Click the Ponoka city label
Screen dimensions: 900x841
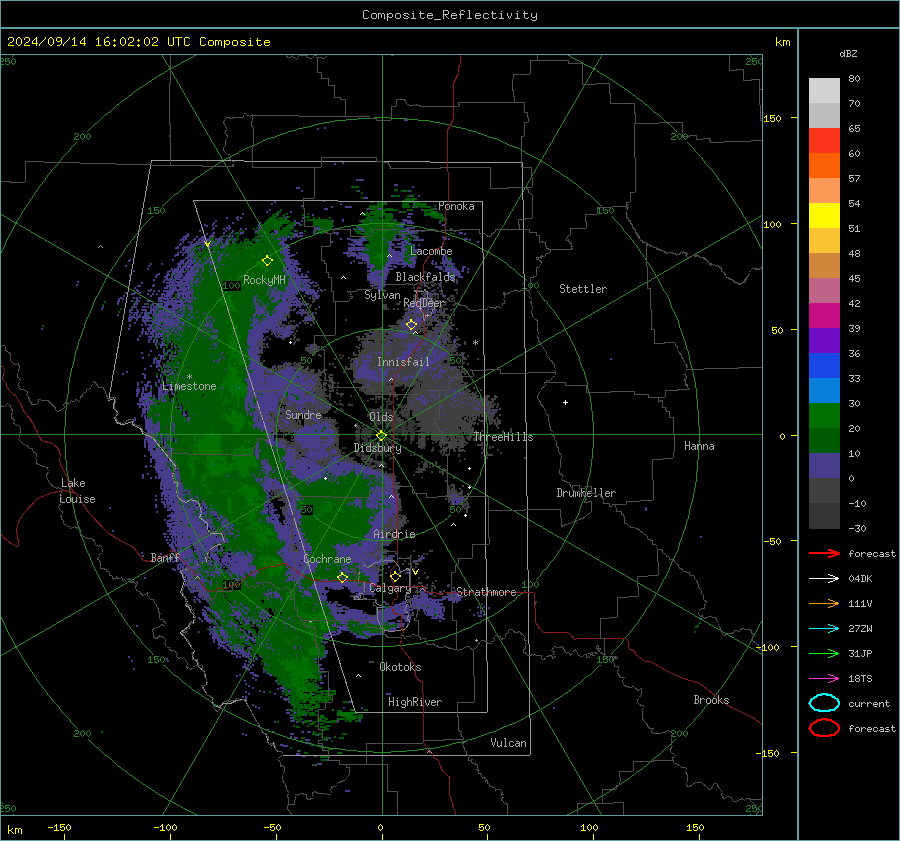(456, 206)
